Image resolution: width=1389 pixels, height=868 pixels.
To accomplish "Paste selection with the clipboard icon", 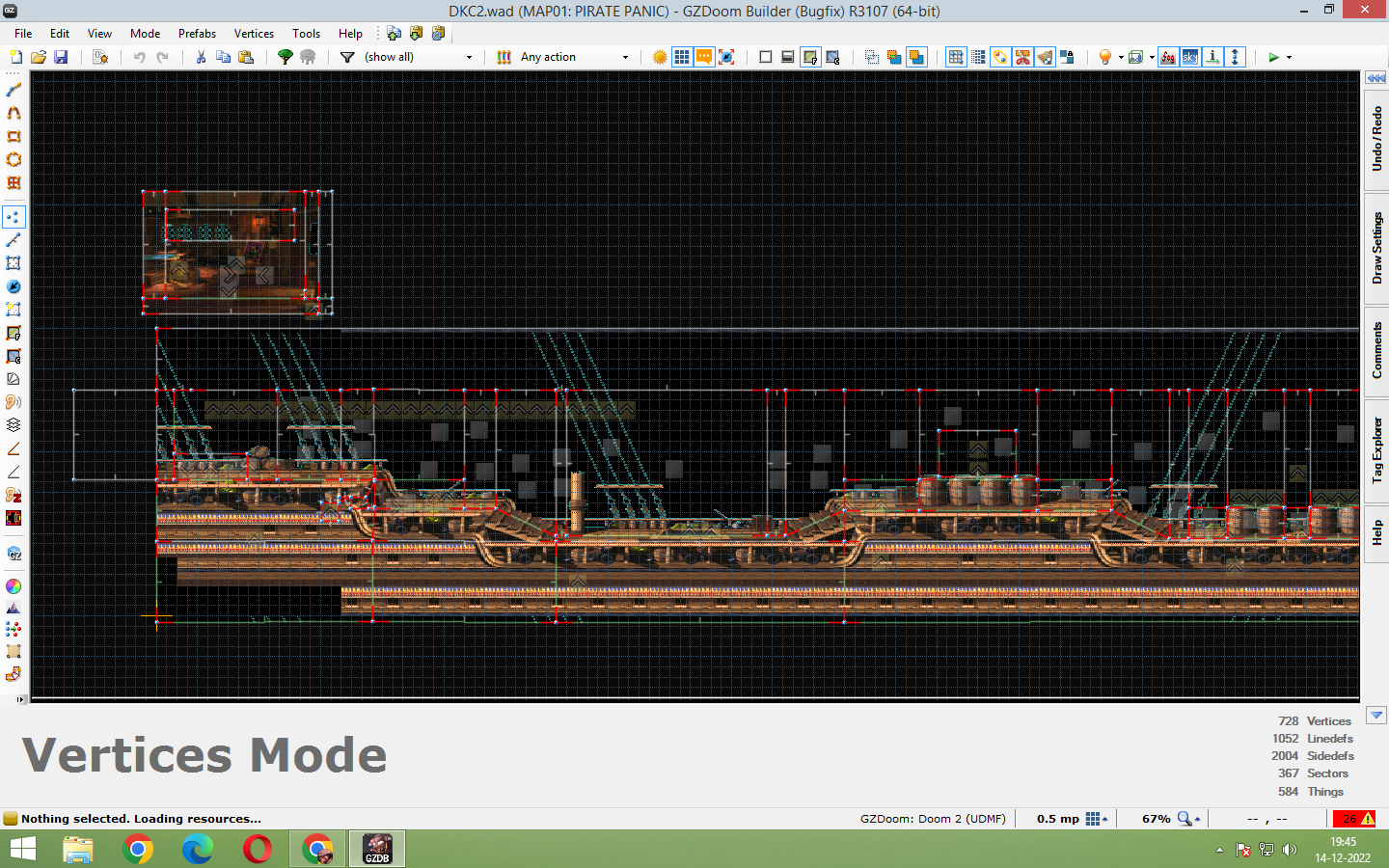I will tap(246, 57).
